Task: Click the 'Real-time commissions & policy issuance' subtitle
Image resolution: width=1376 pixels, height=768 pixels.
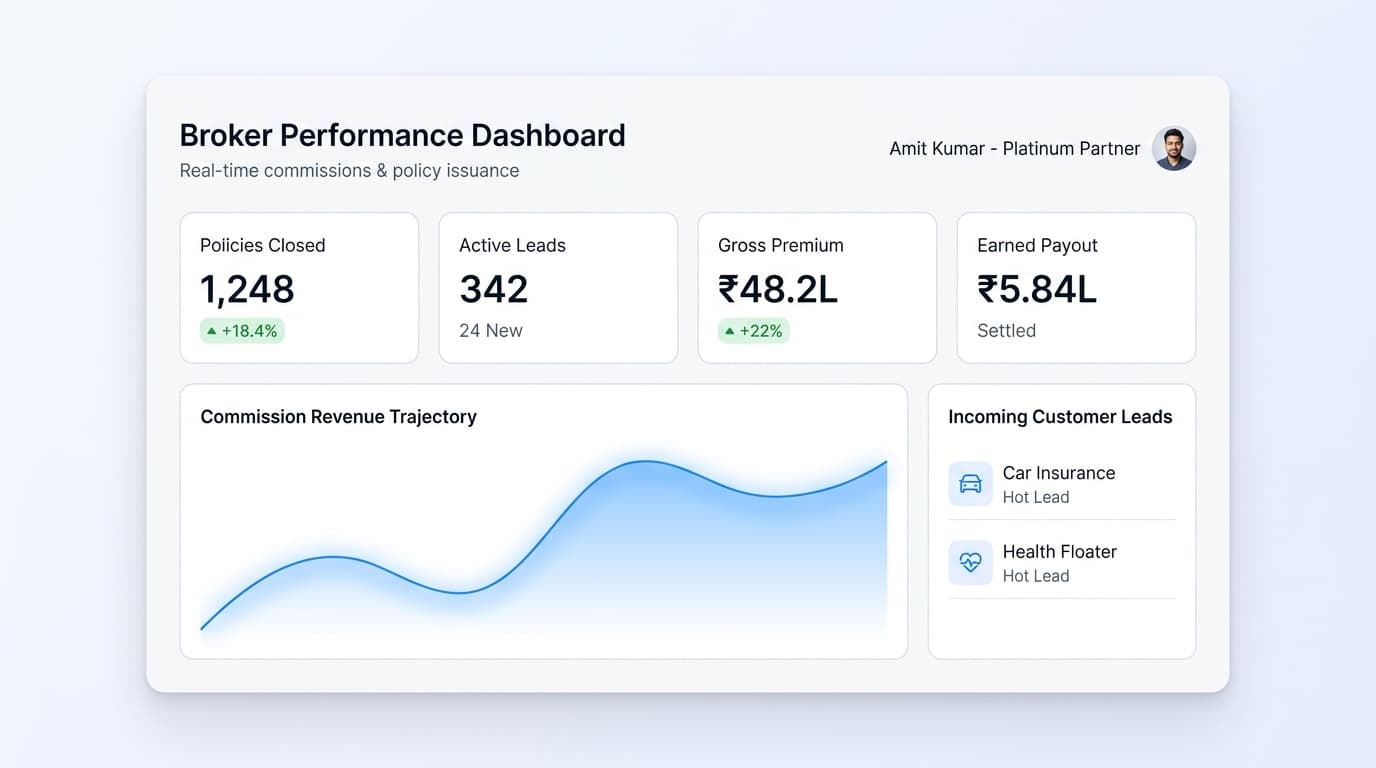Action: (349, 171)
